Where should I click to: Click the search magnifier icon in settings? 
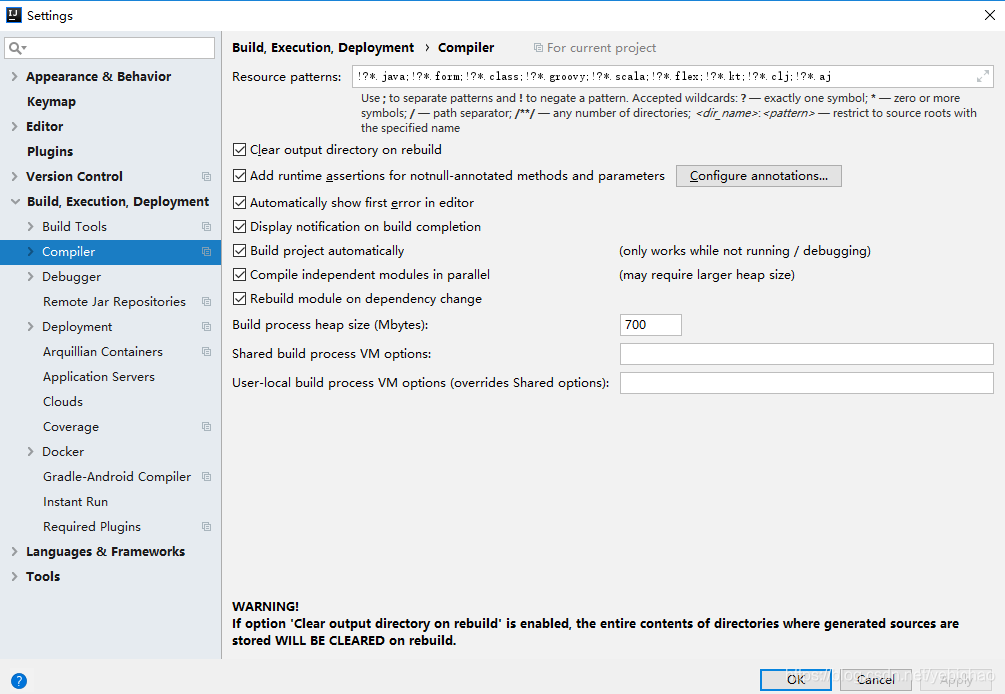(16, 48)
